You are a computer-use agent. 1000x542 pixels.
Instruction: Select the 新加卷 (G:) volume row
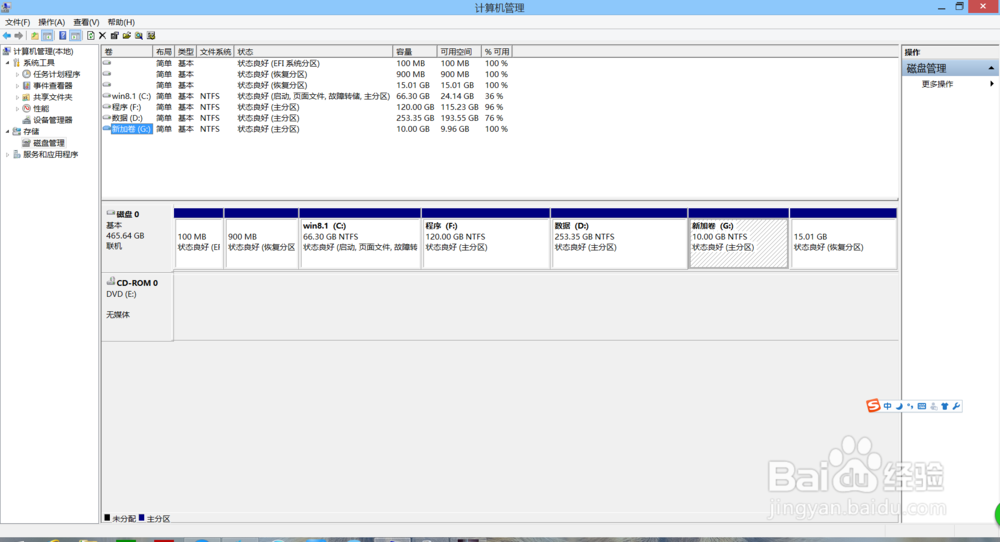coord(305,129)
